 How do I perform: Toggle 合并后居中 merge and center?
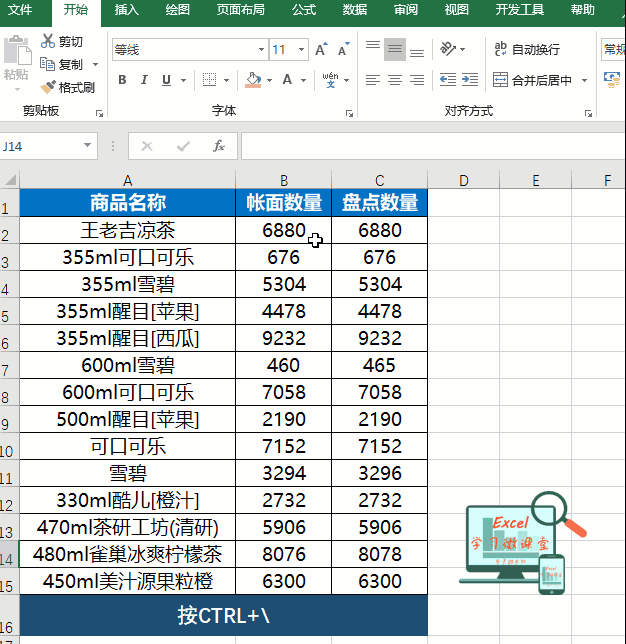[x=532, y=80]
